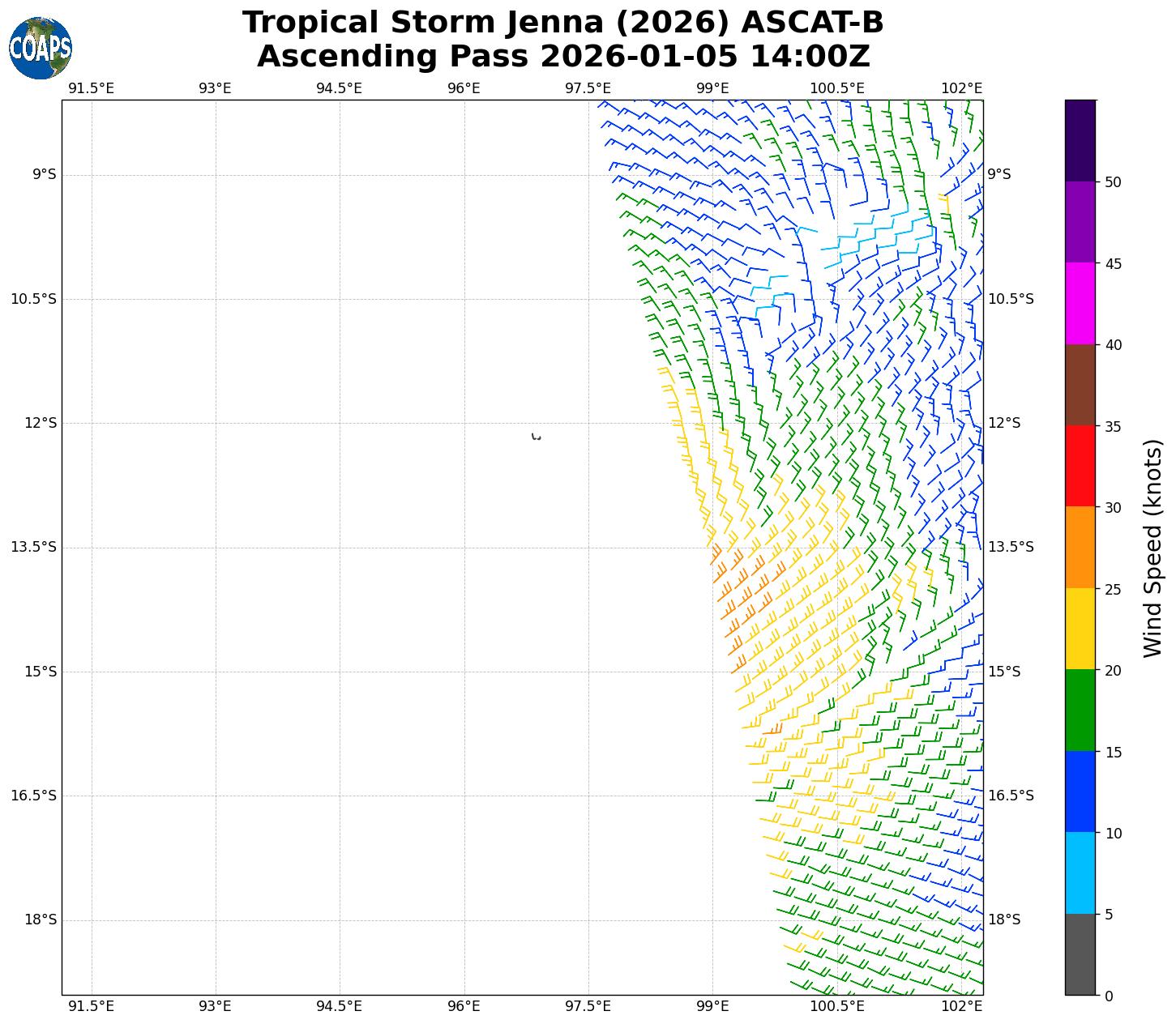The image size is (1176, 1024).
Task: Select the red 30-35 knot colorbar segment
Action: click(x=1080, y=466)
